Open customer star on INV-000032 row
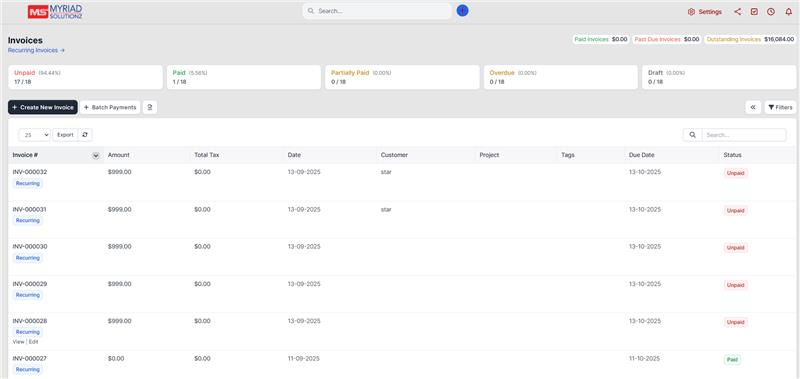The height and width of the screenshot is (379, 800). pos(386,172)
